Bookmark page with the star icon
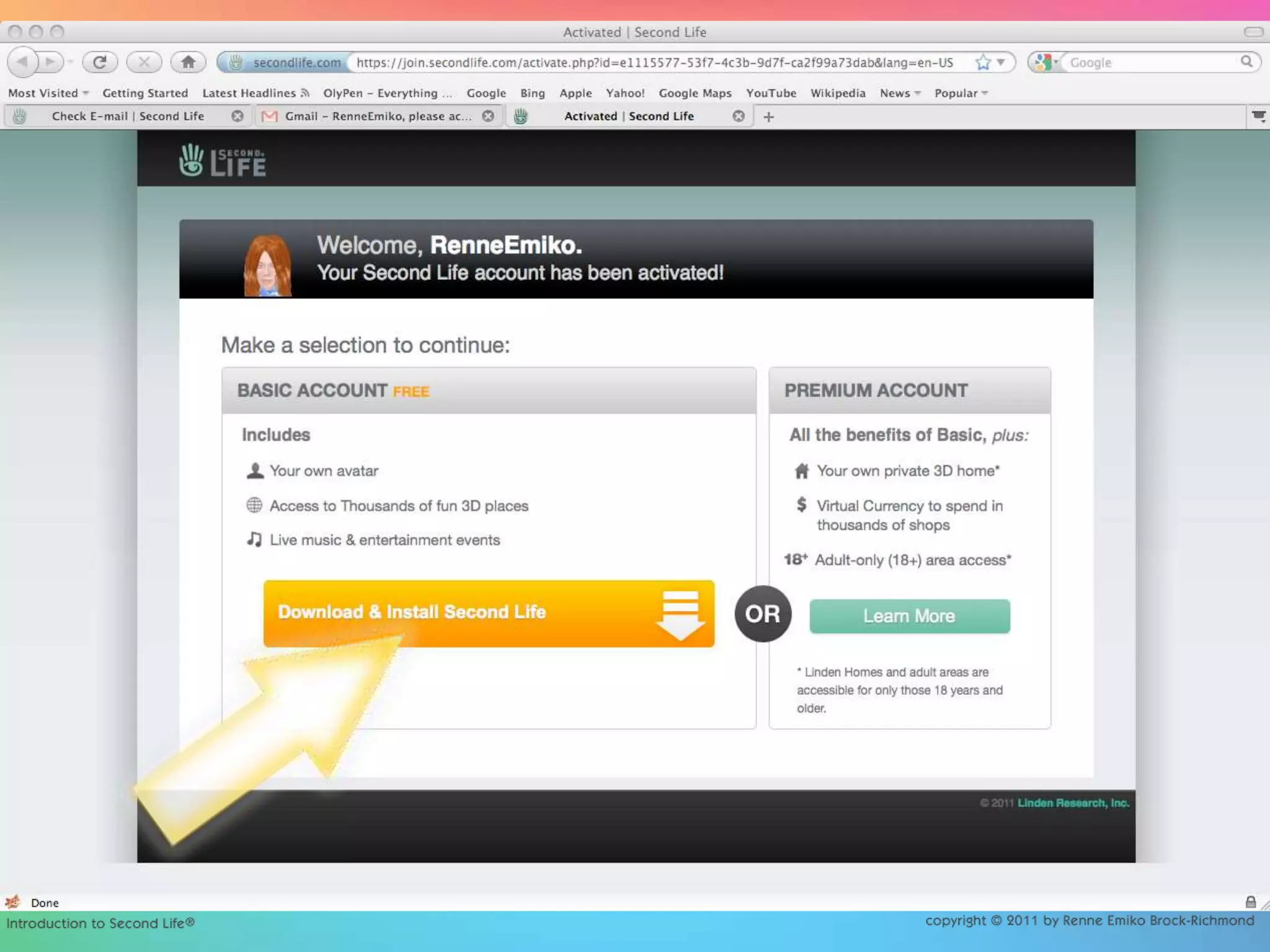 point(983,62)
